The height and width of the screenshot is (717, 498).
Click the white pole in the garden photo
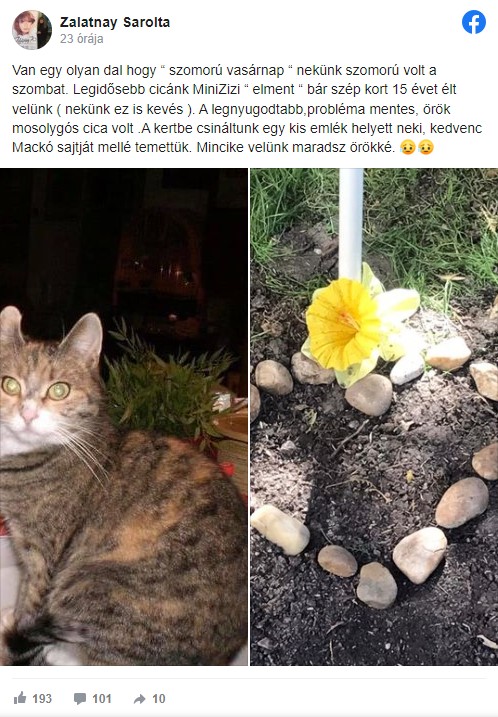pyautogui.click(x=351, y=224)
